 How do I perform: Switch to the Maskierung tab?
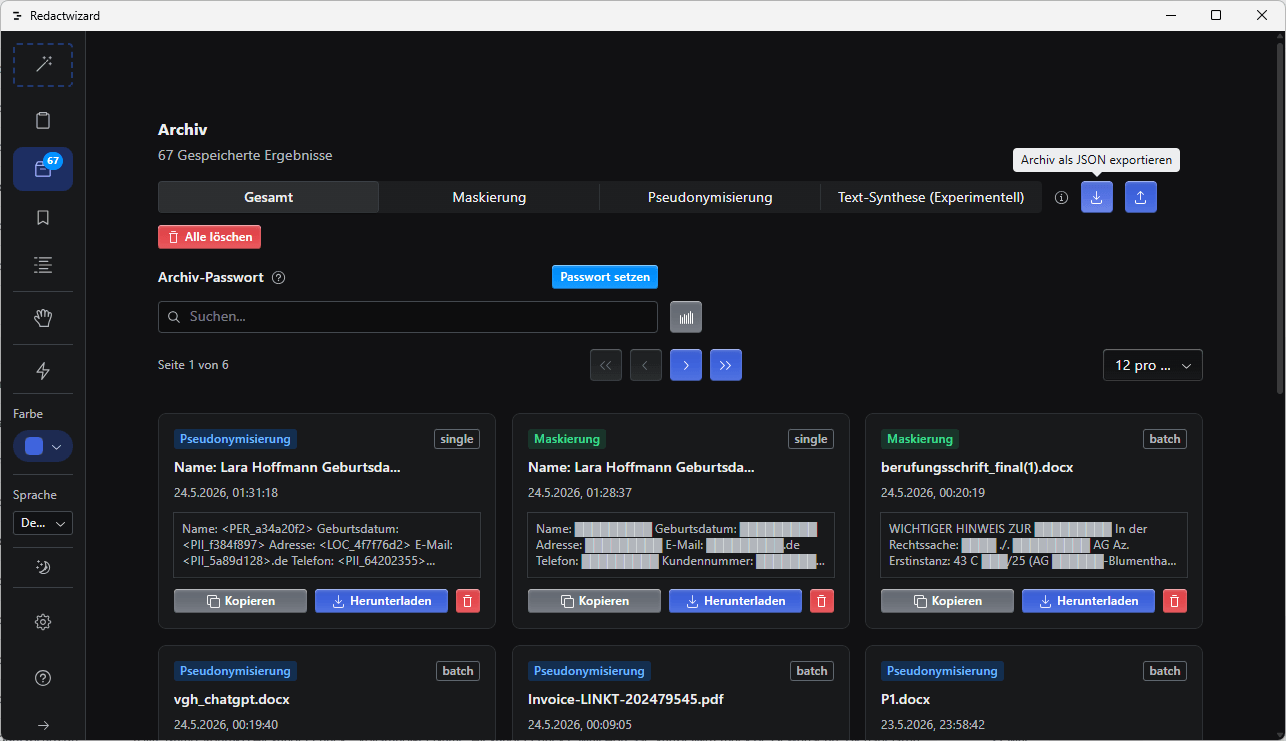[489, 197]
